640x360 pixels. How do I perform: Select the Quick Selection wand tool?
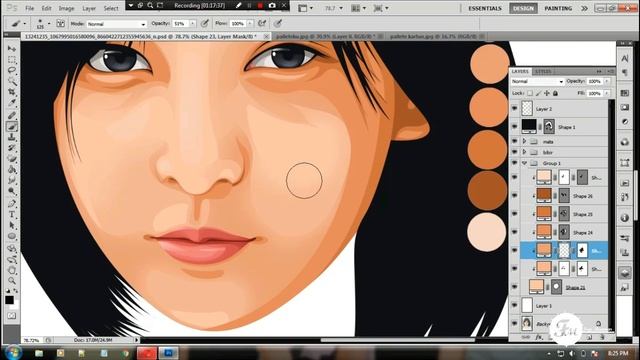pos(12,81)
